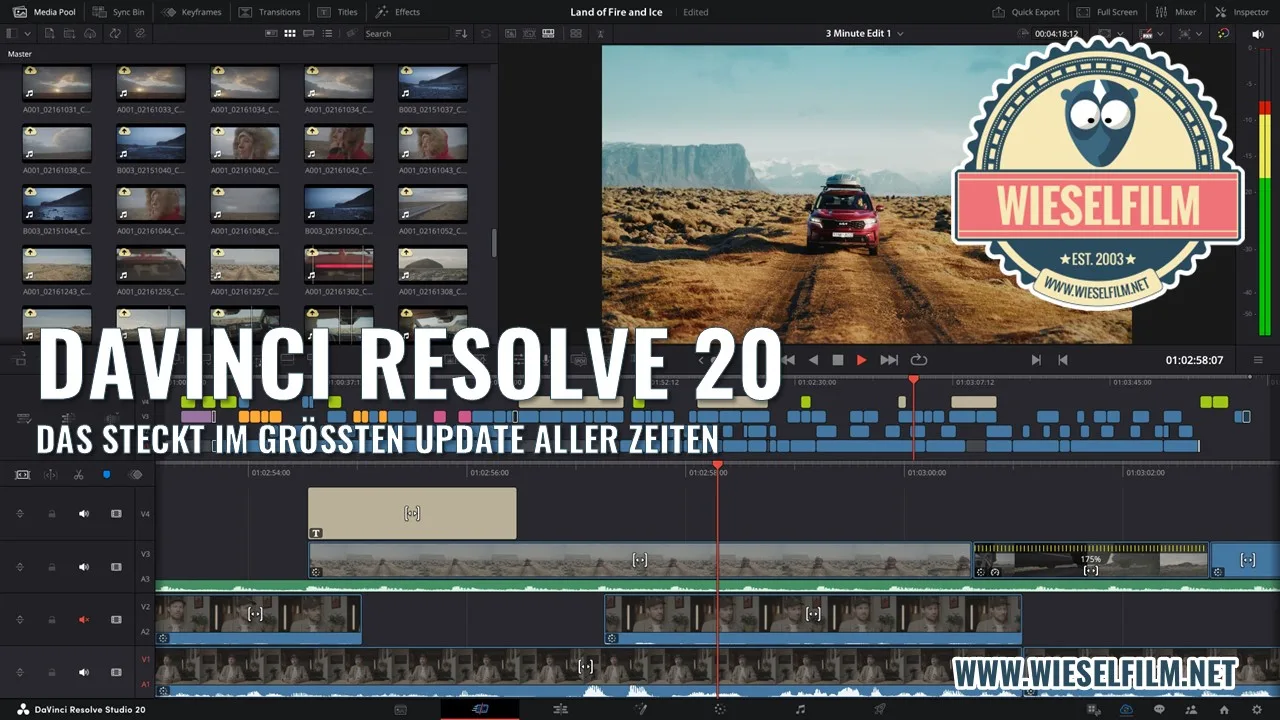Image resolution: width=1280 pixels, height=720 pixels.
Task: Unmute the V2 track red speaker
Action: 84,620
